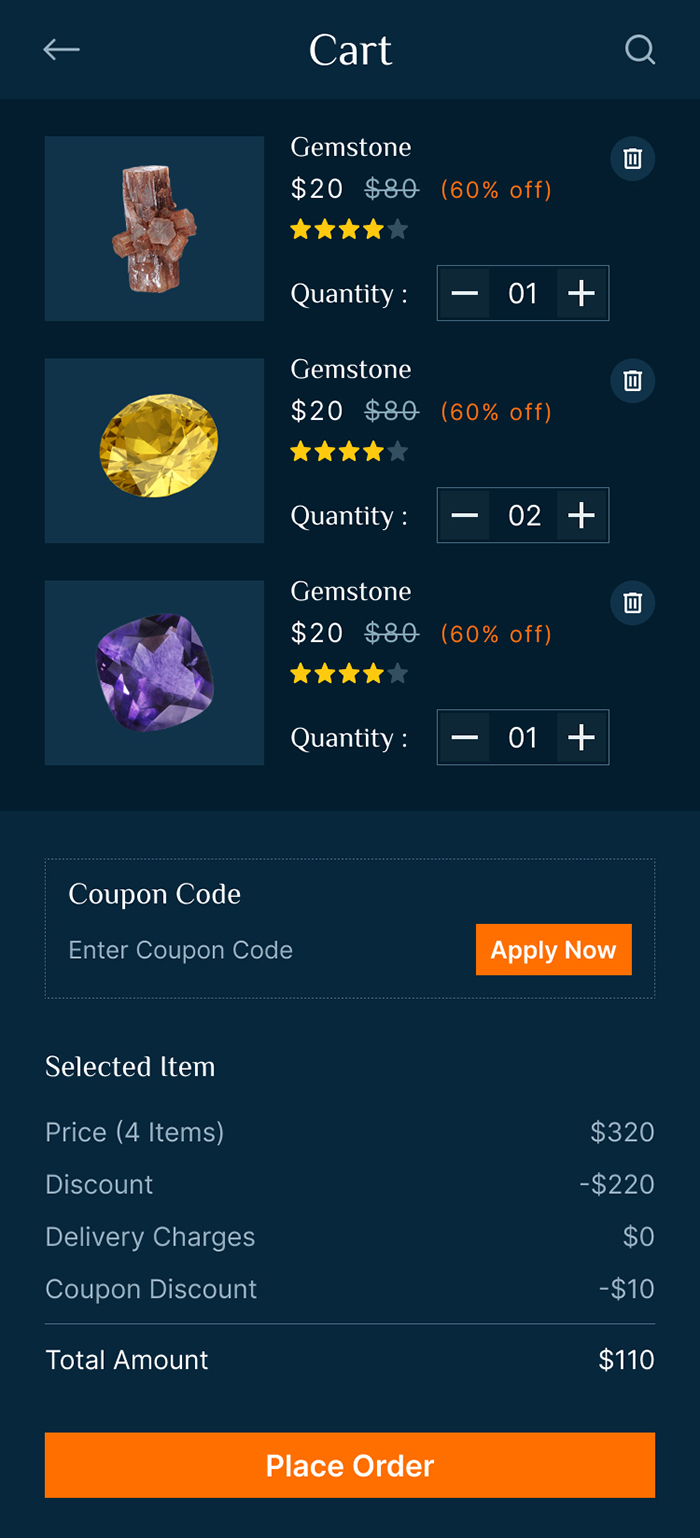Screen dimensions: 700x1538
Task: Decrease the yellow gemstone quantity
Action: tap(465, 515)
